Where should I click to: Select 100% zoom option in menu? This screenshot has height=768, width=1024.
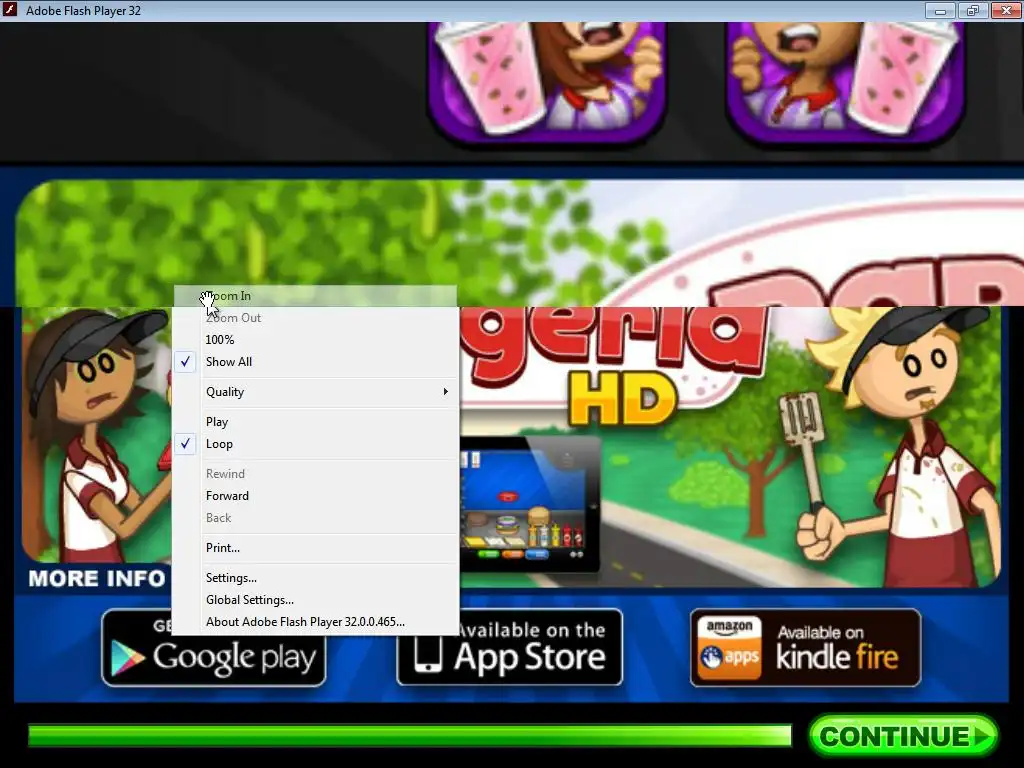315,340
